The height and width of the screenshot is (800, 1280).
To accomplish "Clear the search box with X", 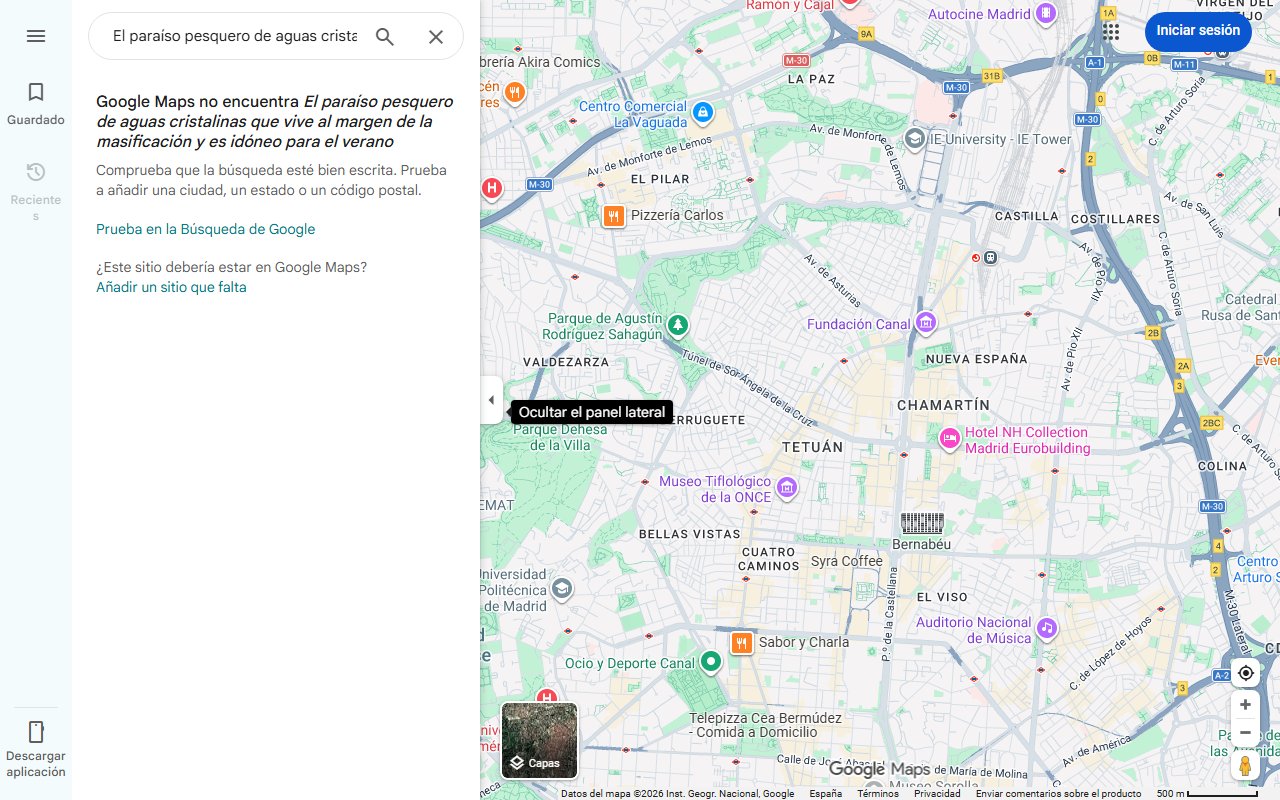I will (x=436, y=37).
